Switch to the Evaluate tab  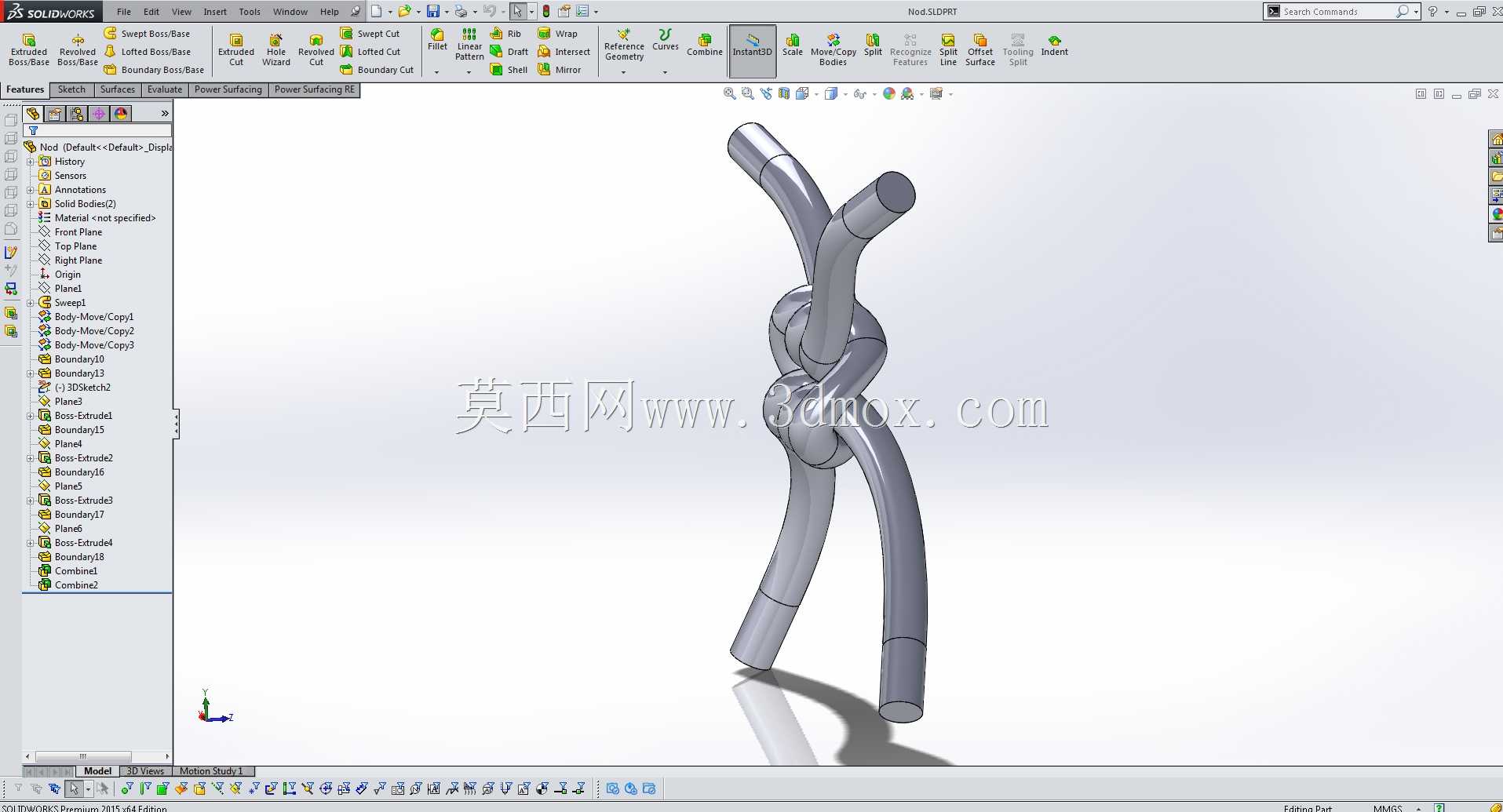165,89
